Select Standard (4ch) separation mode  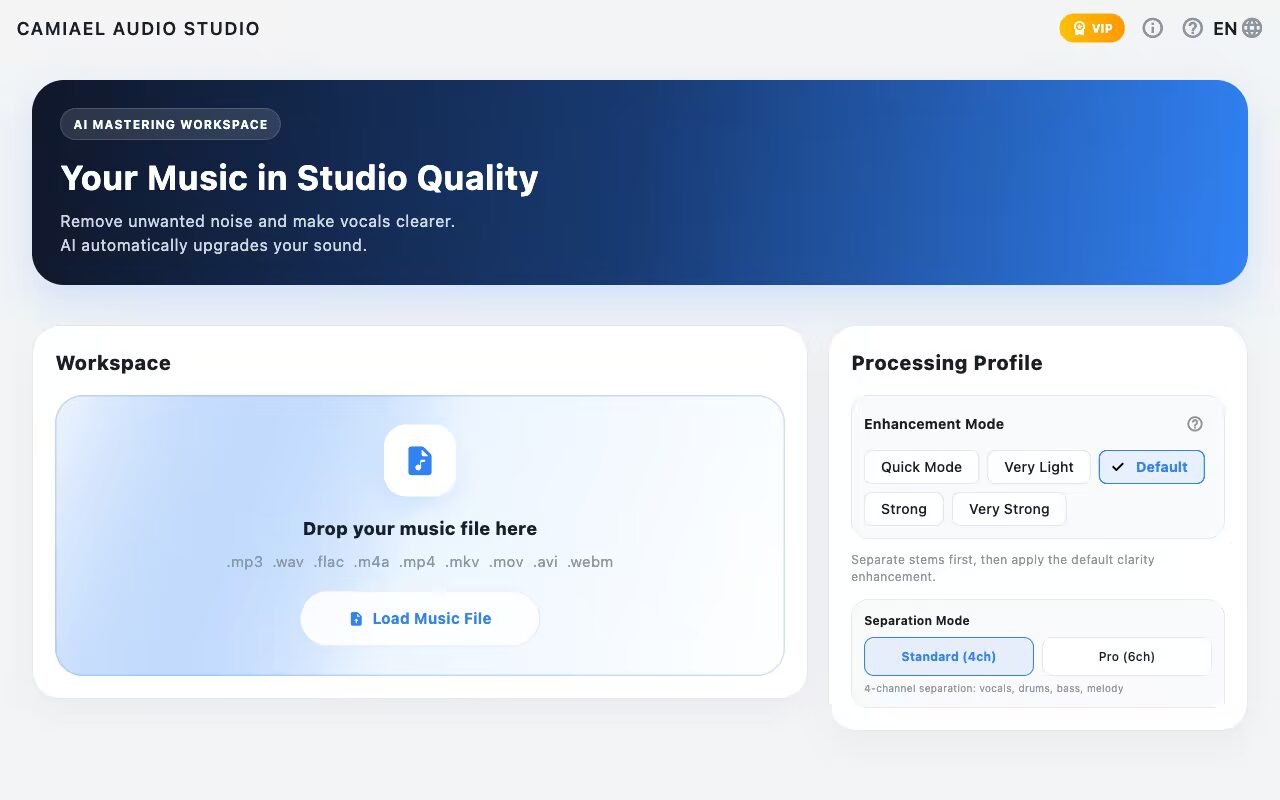(x=949, y=657)
